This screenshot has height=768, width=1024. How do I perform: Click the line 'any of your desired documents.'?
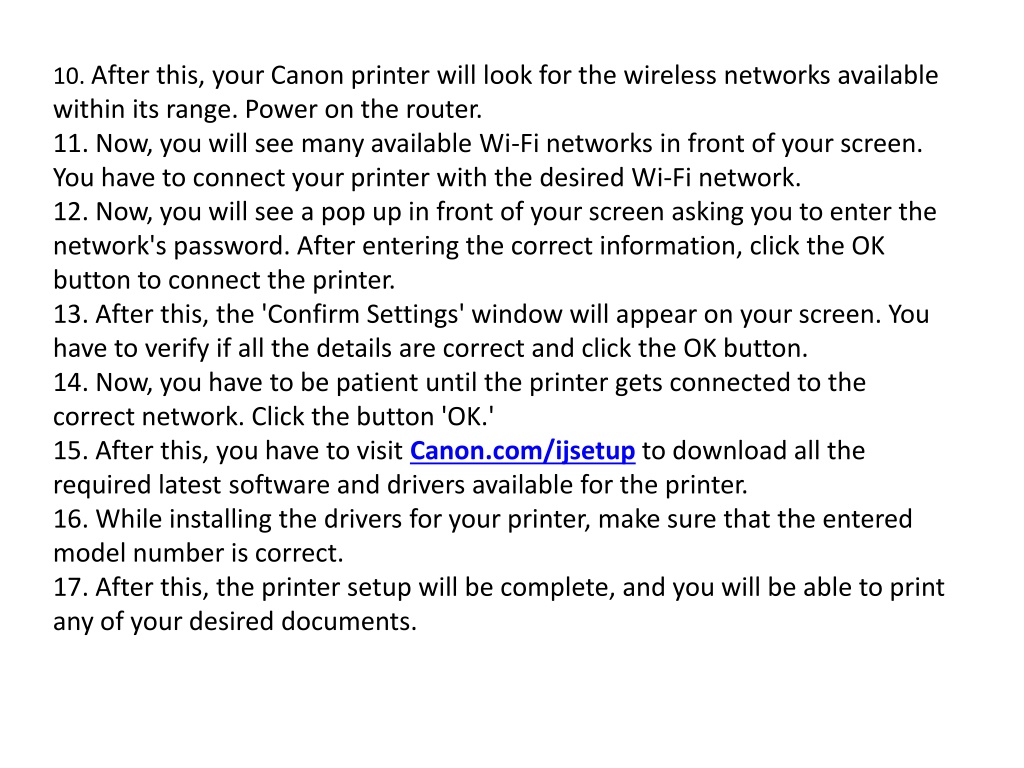235,622
